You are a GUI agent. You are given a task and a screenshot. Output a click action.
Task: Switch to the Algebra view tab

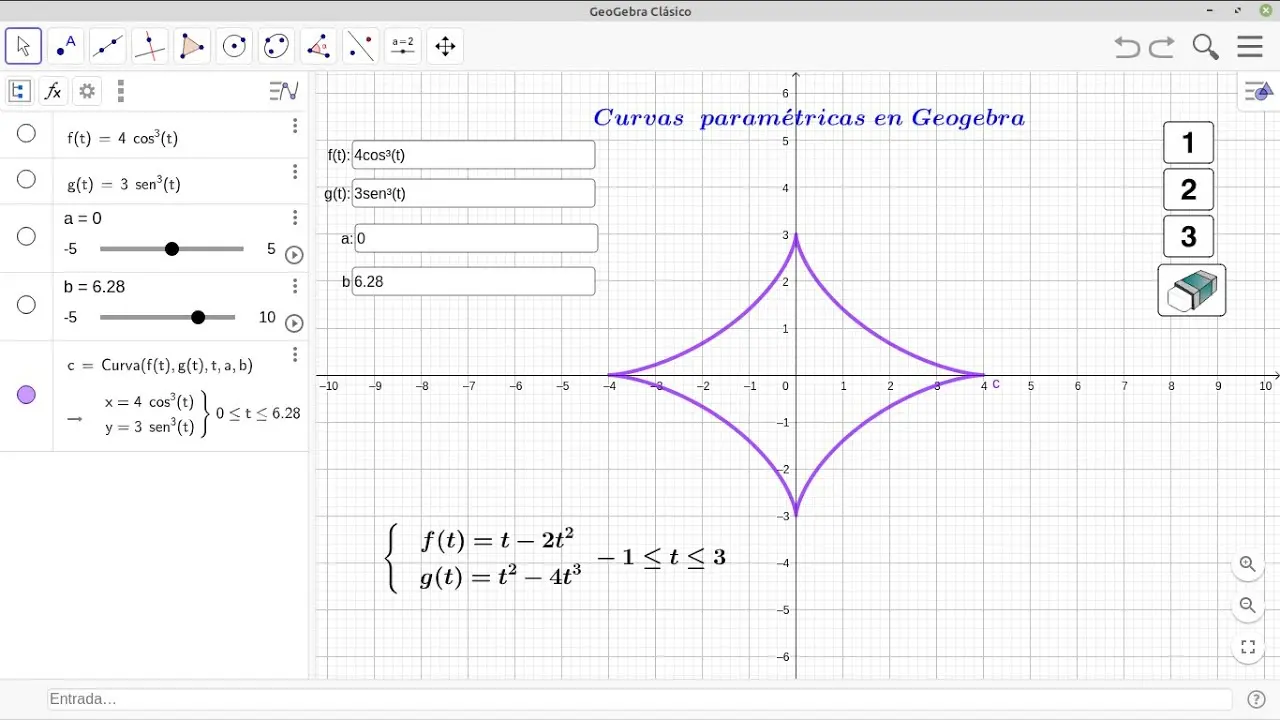pyautogui.click(x=19, y=92)
